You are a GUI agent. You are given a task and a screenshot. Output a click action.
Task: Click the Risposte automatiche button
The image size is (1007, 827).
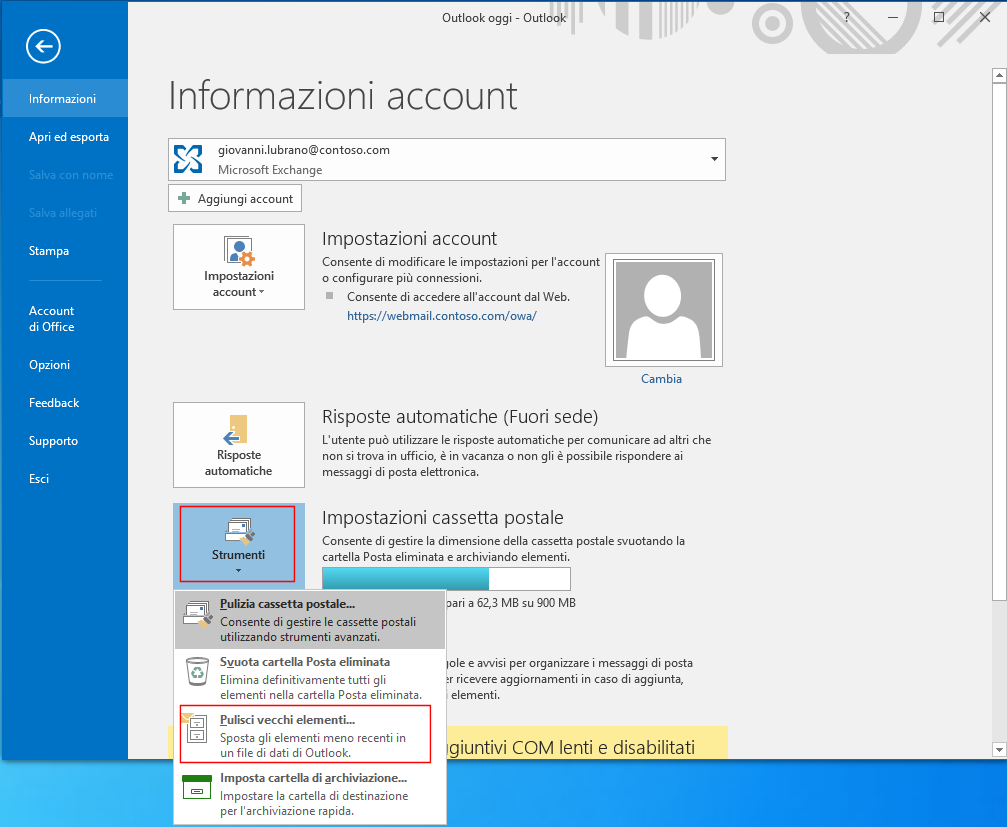[239, 445]
